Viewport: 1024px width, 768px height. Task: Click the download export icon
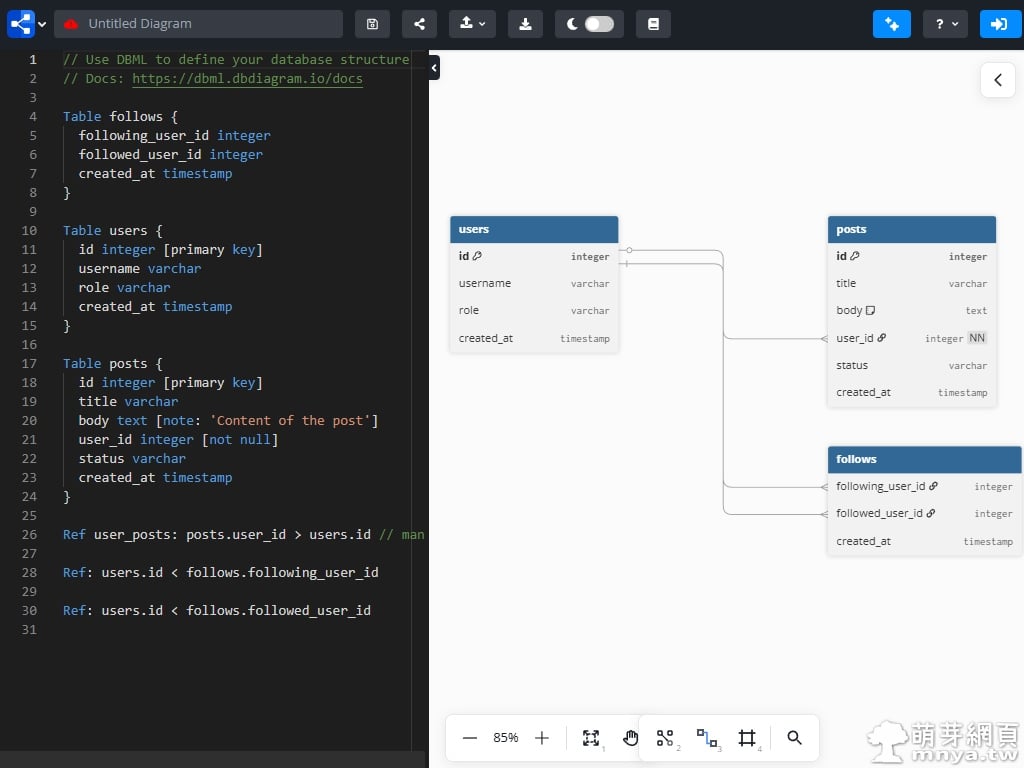tap(525, 24)
